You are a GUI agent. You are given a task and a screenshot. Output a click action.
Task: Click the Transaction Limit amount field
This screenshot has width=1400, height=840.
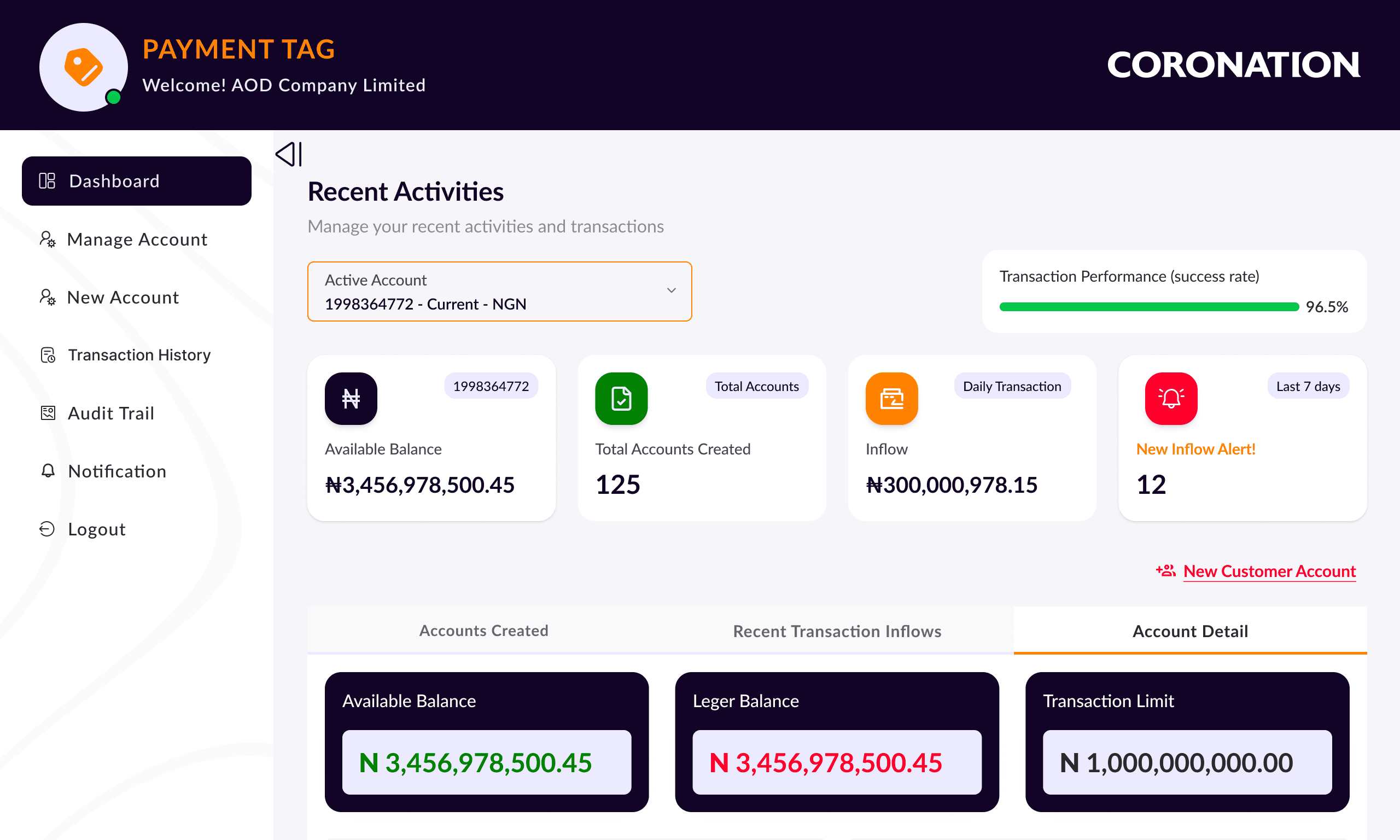point(1187,762)
